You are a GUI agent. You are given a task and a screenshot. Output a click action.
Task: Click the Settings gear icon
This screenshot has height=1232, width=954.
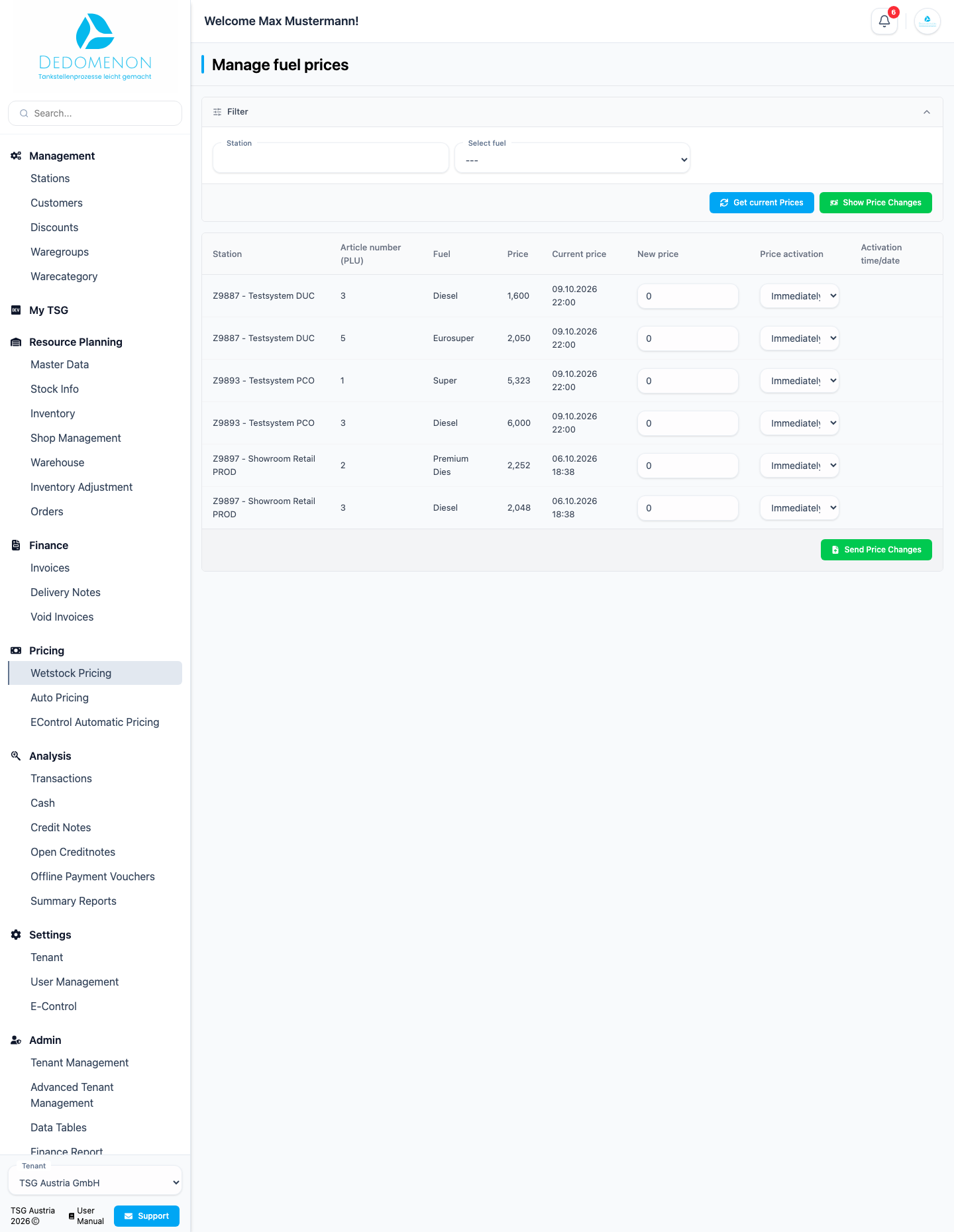click(x=16, y=935)
